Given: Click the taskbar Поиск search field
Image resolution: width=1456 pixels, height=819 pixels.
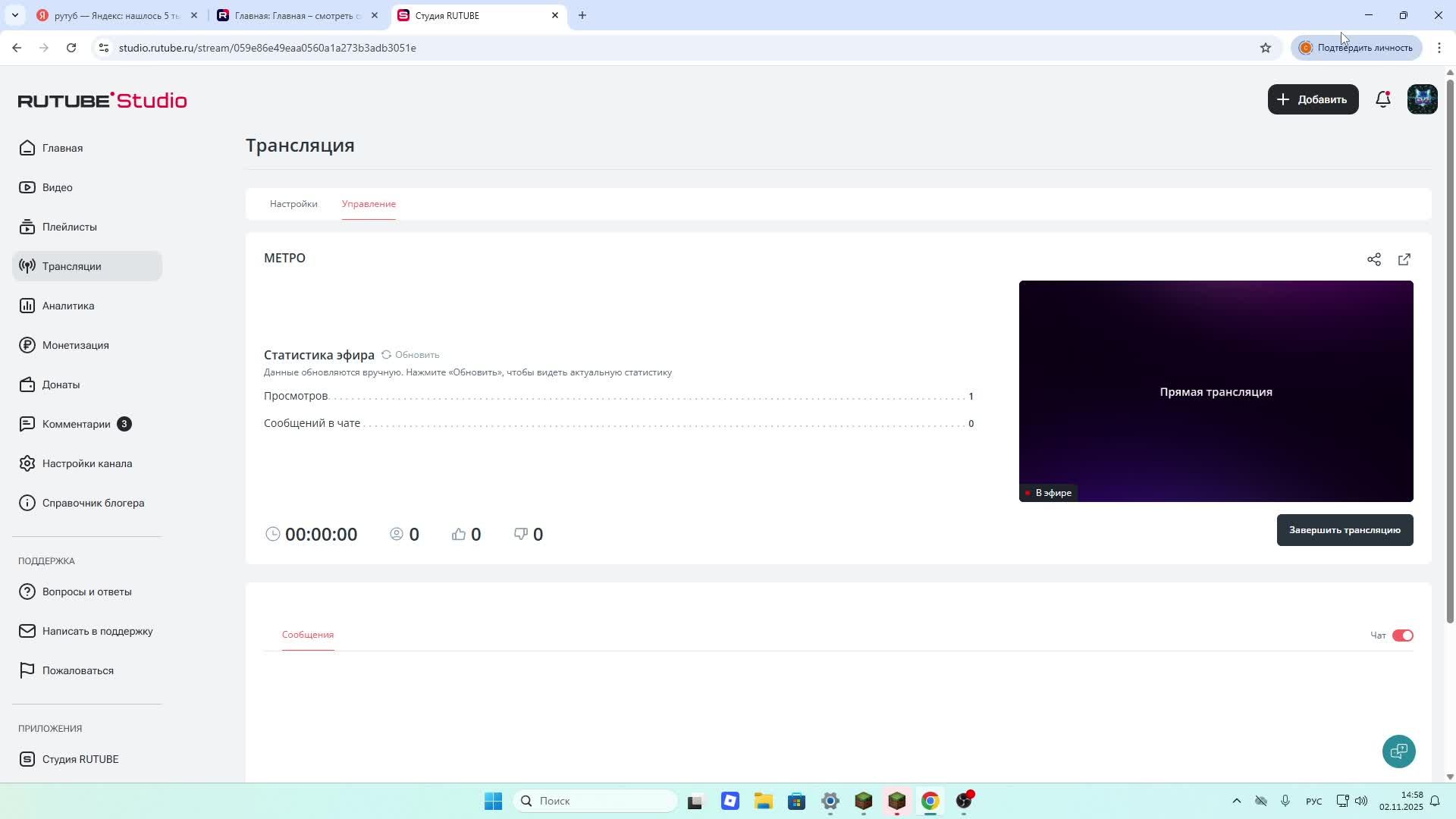Looking at the screenshot, I should 595,801.
